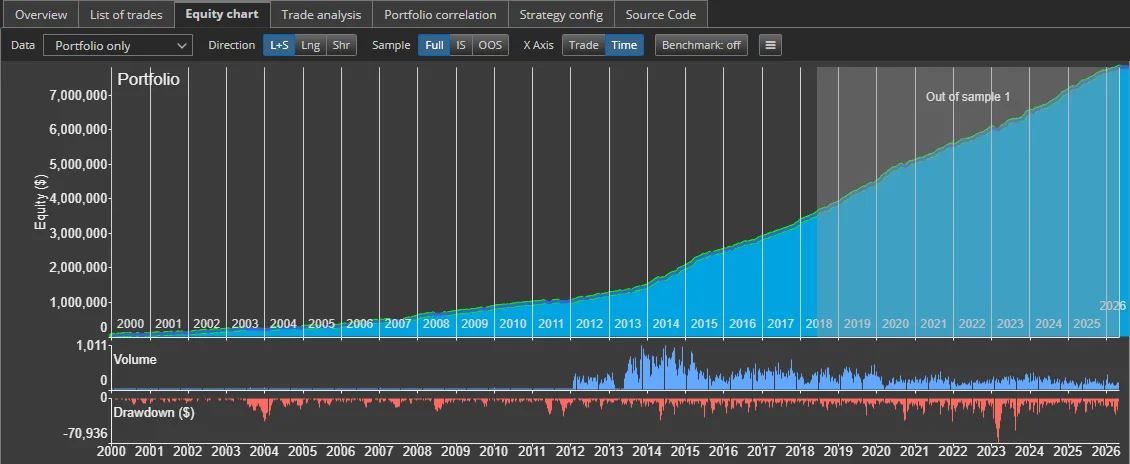Switch to the Source Code tab
The image size is (1130, 464).
tap(661, 14)
